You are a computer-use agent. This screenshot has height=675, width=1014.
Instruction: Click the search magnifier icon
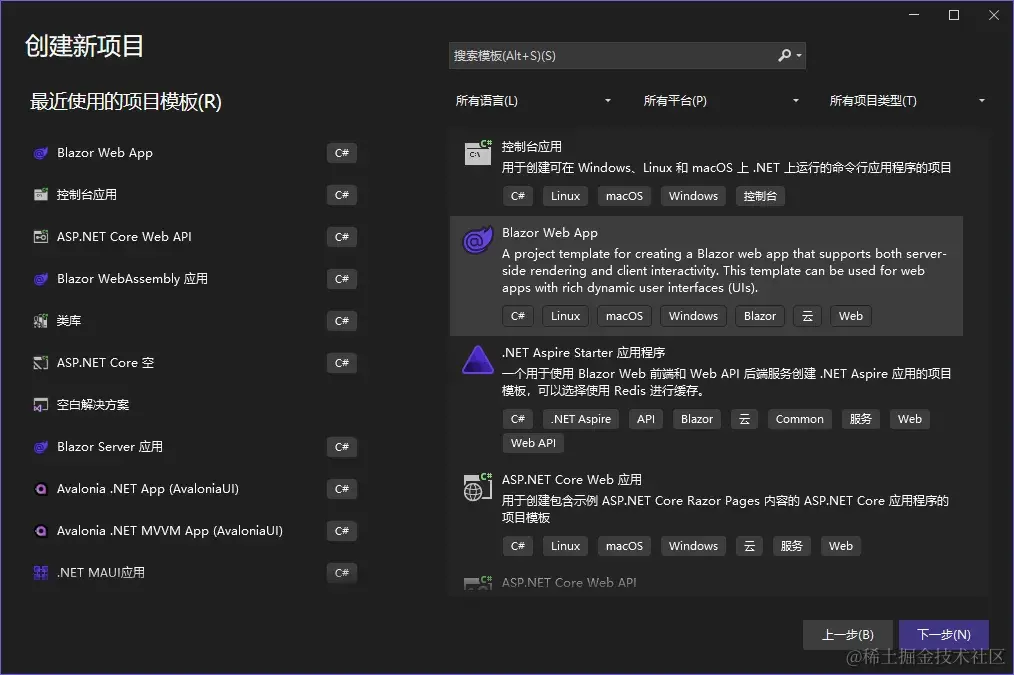[x=786, y=56]
